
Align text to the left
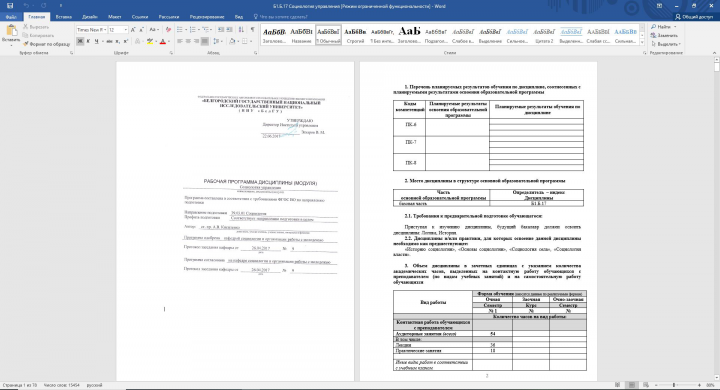pyautogui.click(x=180, y=41)
